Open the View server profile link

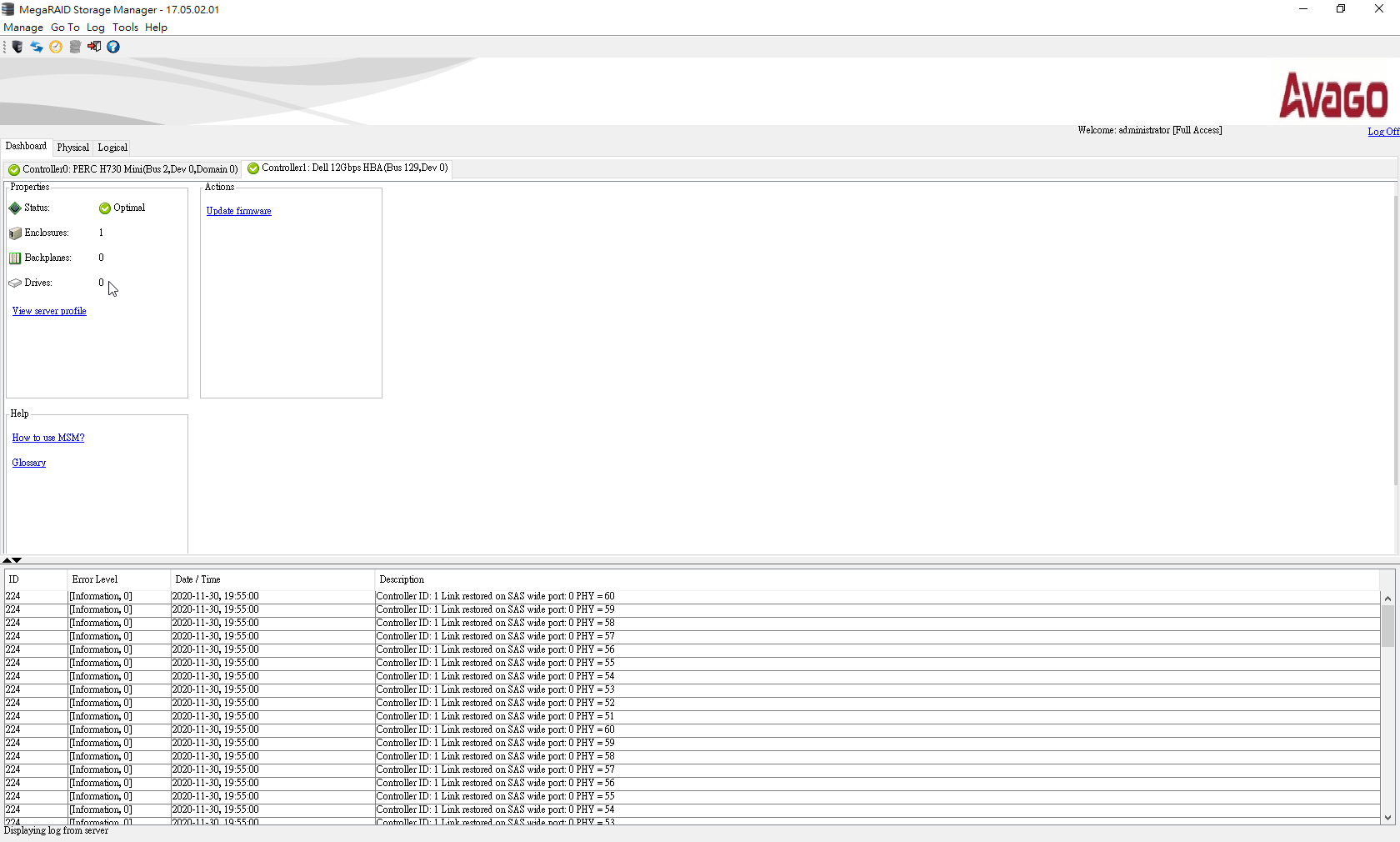[49, 311]
